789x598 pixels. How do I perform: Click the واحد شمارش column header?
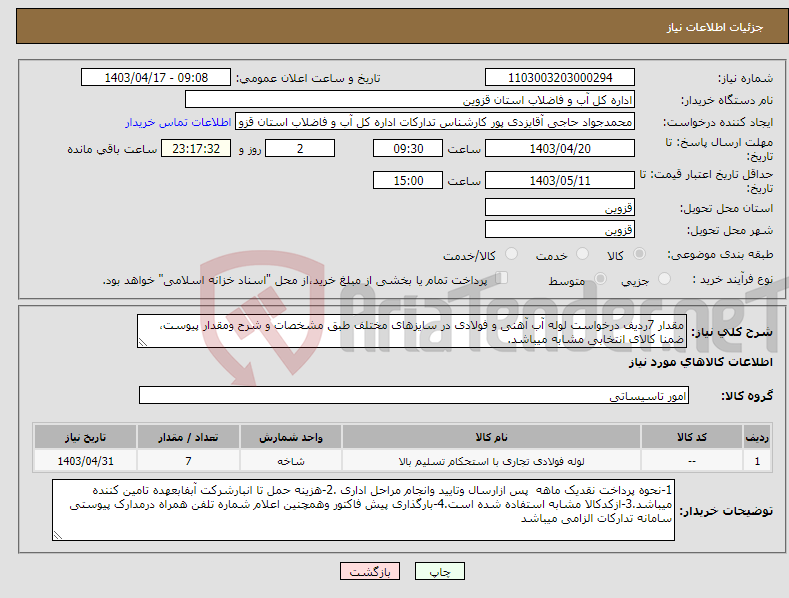pos(291,437)
